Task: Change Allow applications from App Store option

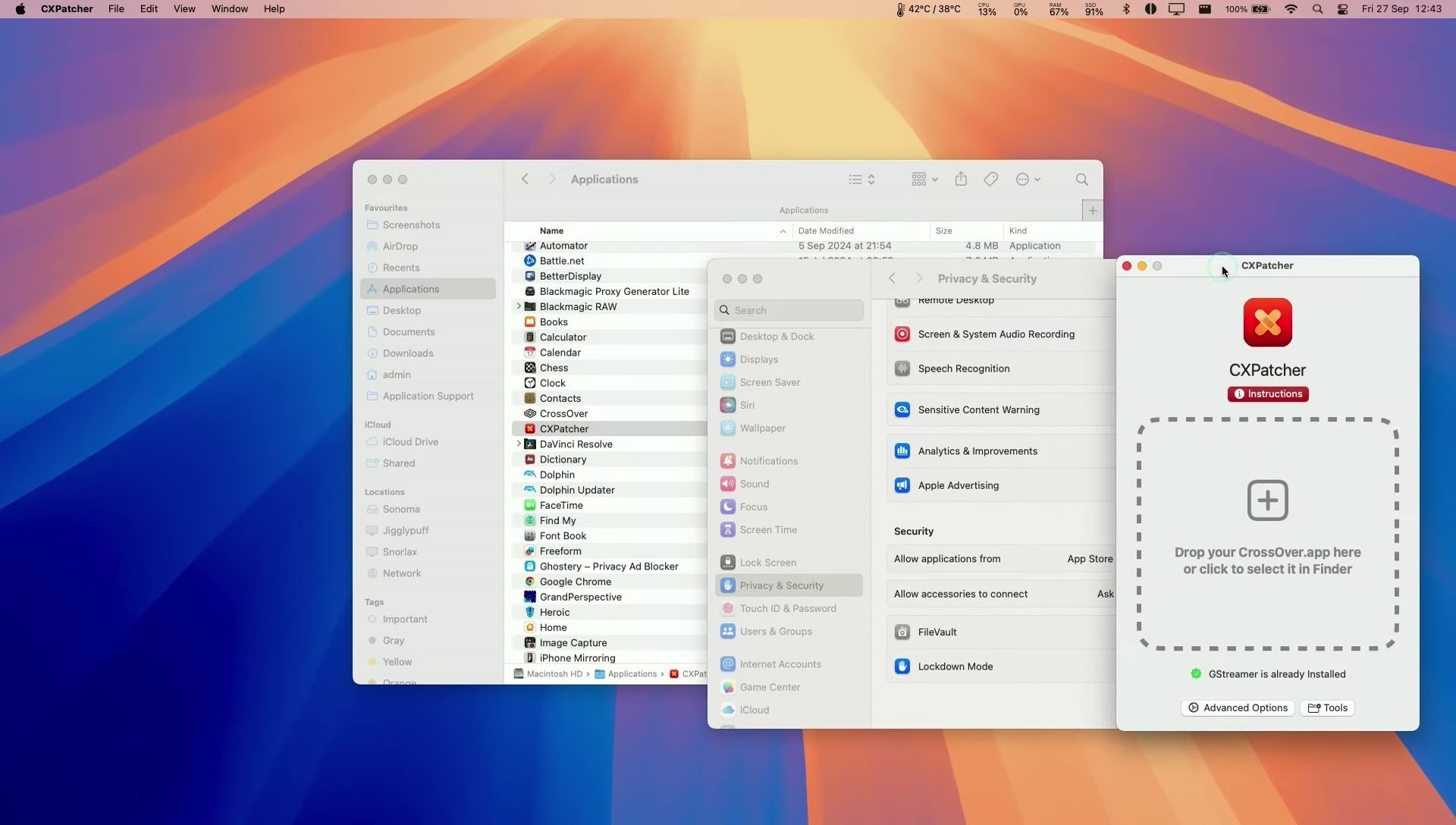Action: [x=1090, y=559]
